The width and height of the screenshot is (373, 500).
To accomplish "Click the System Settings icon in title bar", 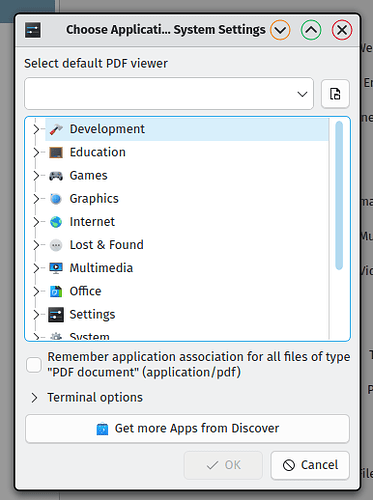I will [33, 30].
